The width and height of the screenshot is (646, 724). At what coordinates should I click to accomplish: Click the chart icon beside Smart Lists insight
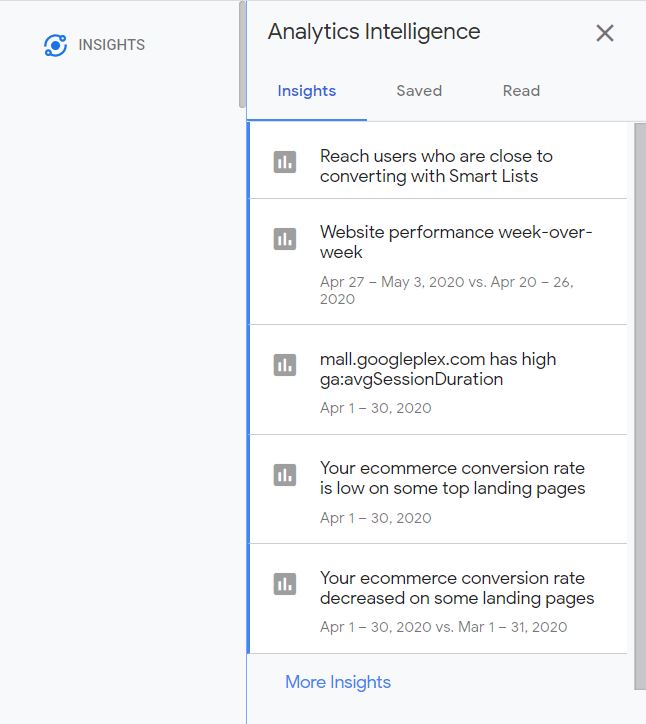click(x=285, y=162)
